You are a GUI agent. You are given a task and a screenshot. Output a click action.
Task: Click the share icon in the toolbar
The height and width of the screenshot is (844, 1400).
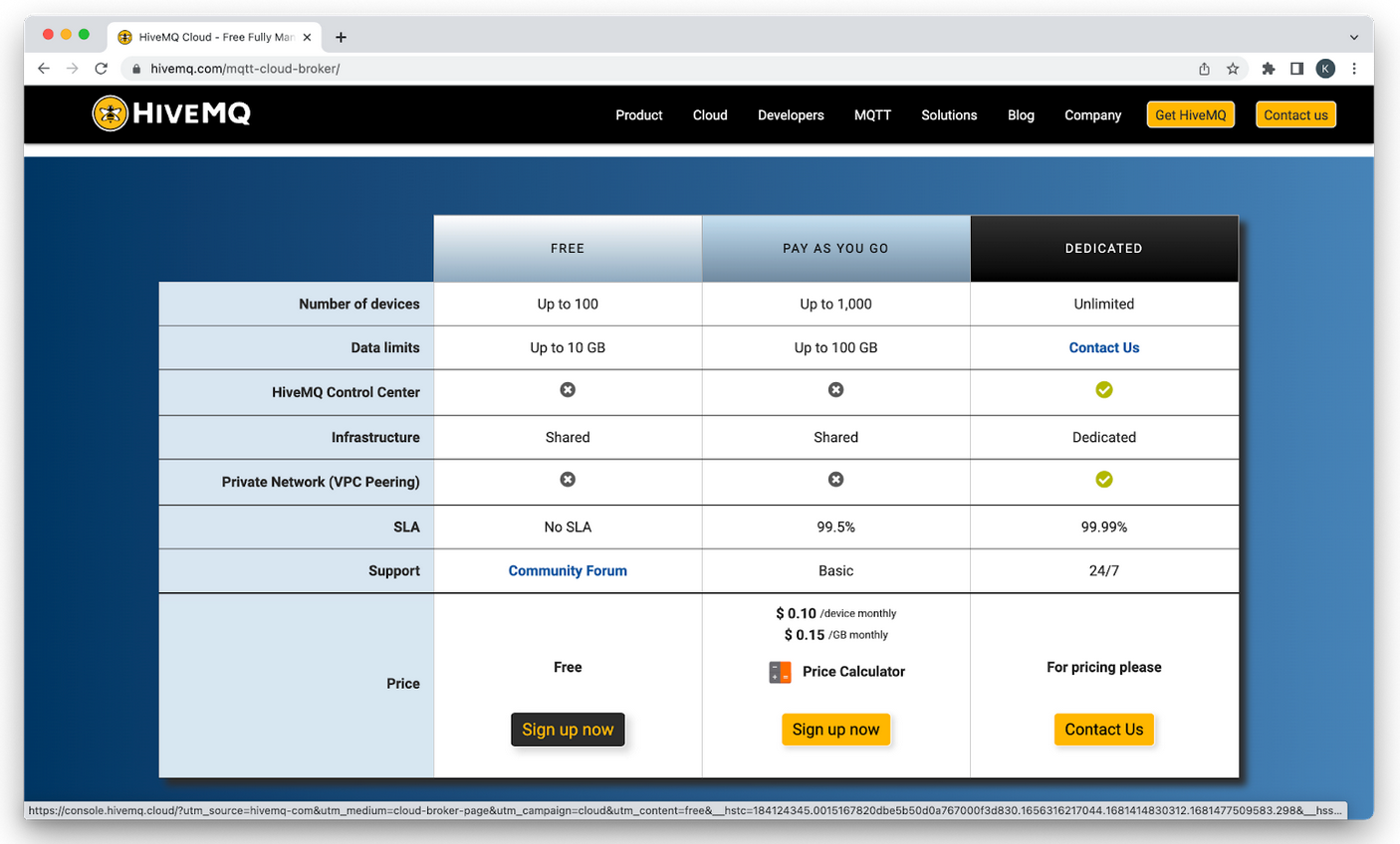pyautogui.click(x=1204, y=68)
